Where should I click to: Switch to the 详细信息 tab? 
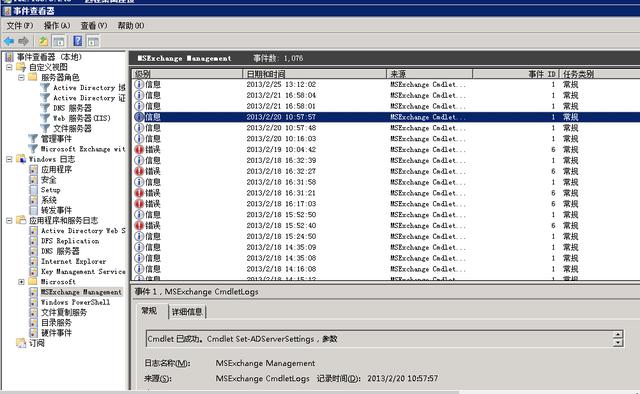(187, 312)
